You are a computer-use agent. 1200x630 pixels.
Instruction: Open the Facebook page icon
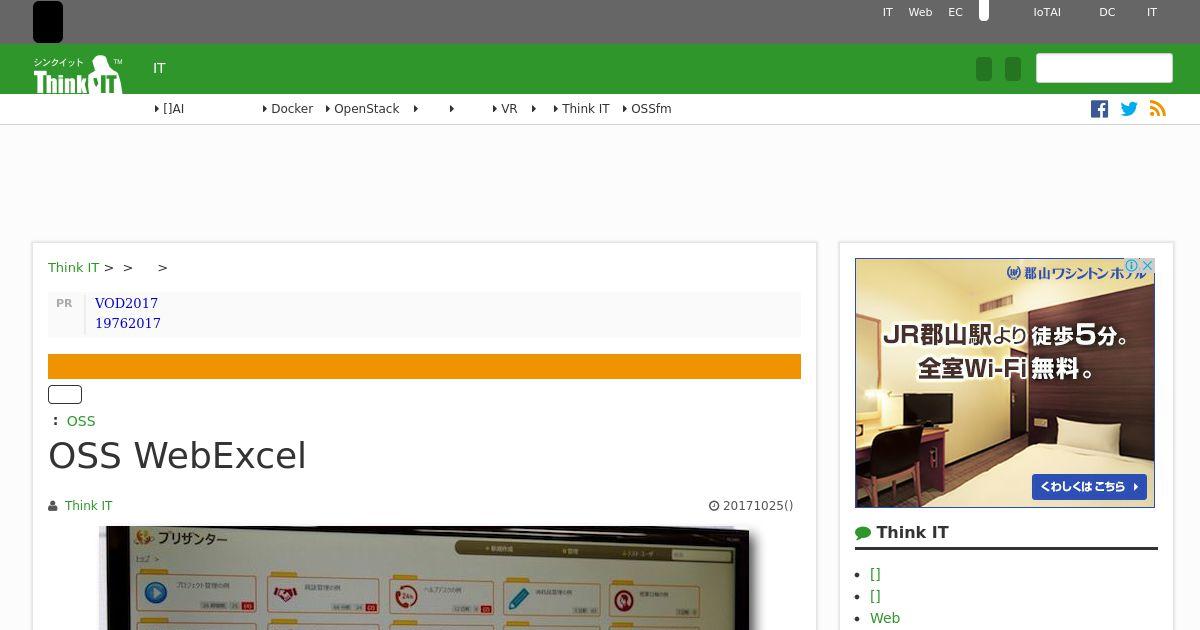coord(1099,109)
